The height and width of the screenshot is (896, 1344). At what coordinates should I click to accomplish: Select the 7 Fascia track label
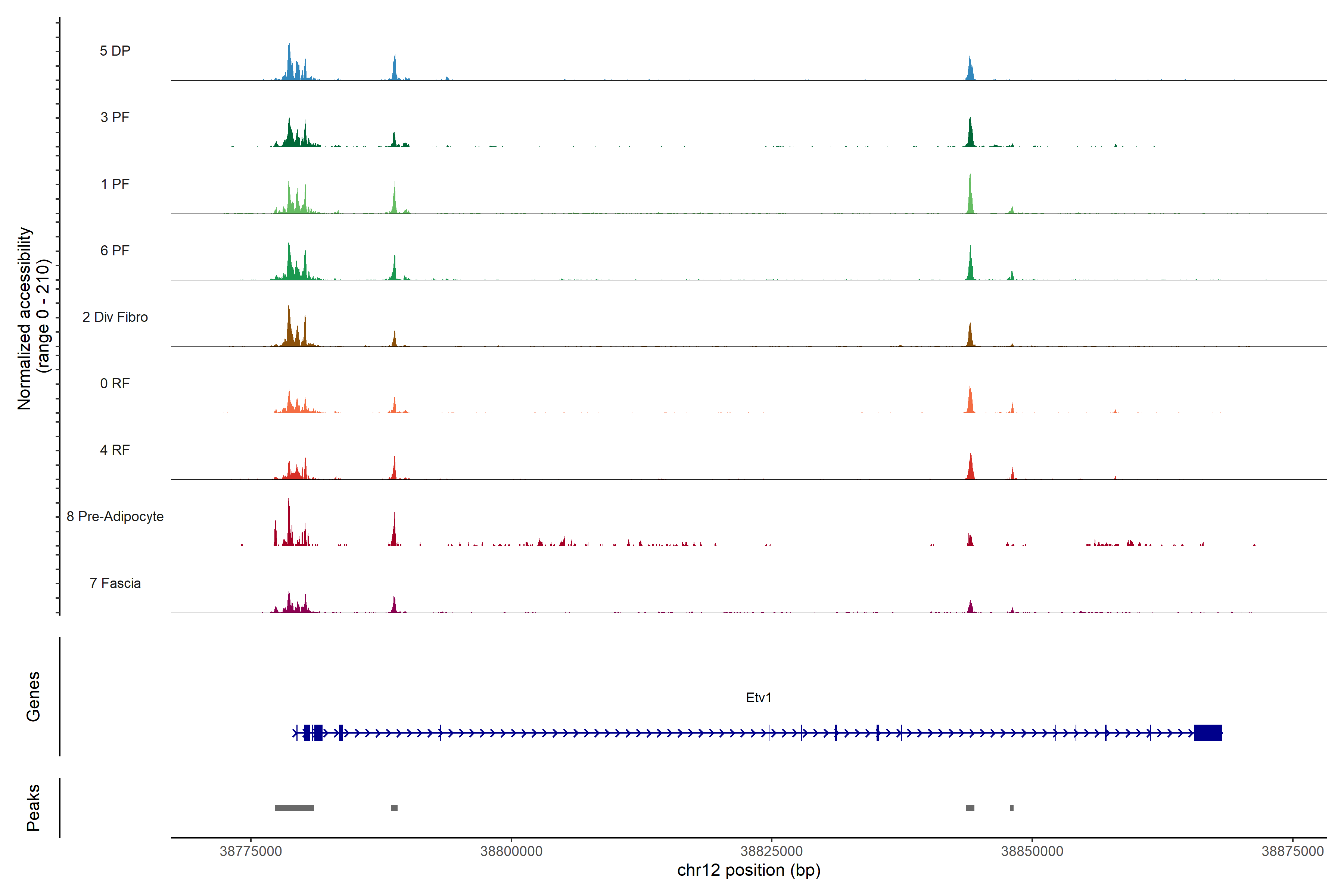pyautogui.click(x=115, y=583)
